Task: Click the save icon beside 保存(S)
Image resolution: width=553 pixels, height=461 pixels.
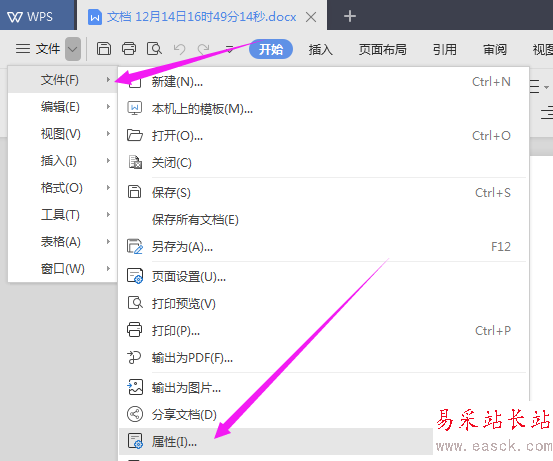Action: point(134,192)
